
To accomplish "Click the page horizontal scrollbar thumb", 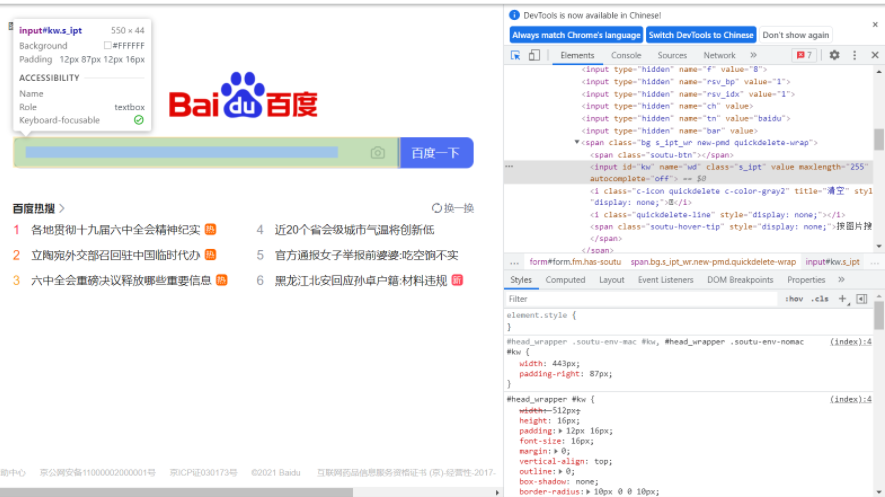I will pyautogui.click(x=176, y=492).
